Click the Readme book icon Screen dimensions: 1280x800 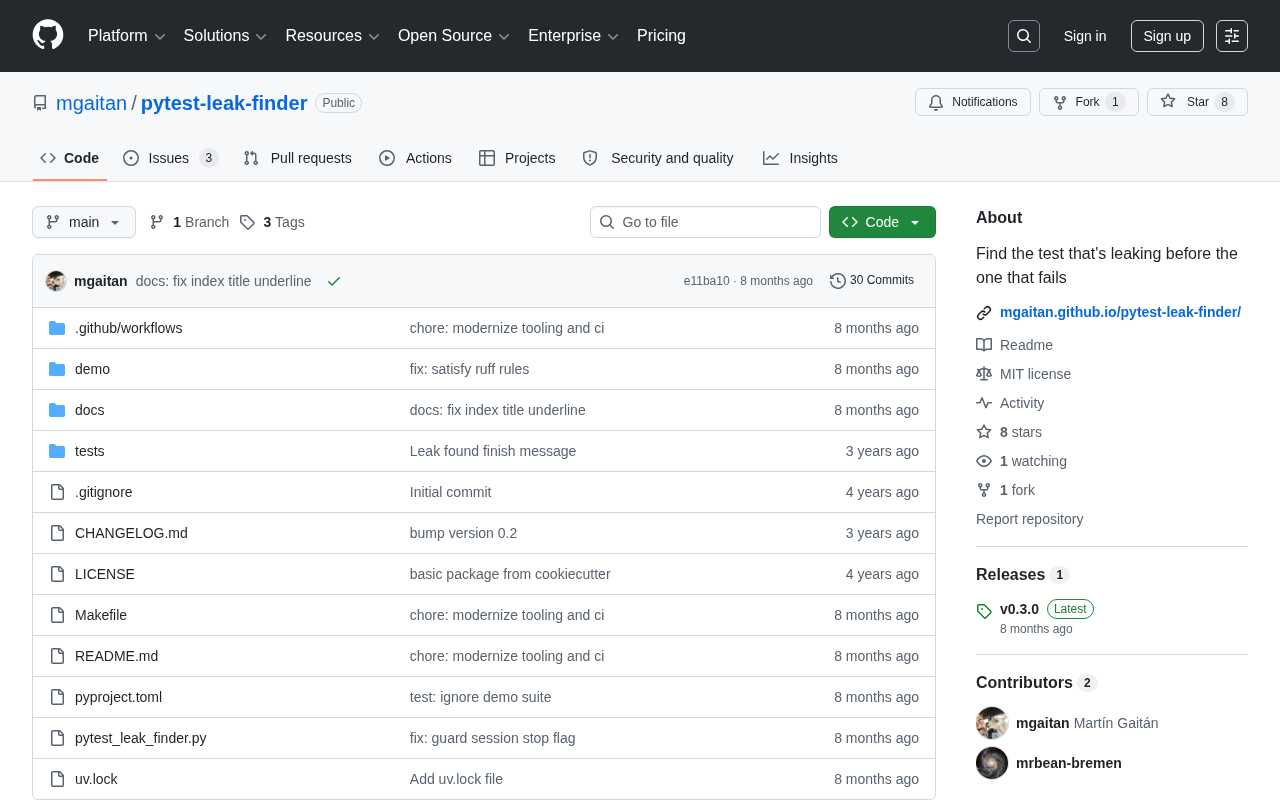[x=984, y=345]
